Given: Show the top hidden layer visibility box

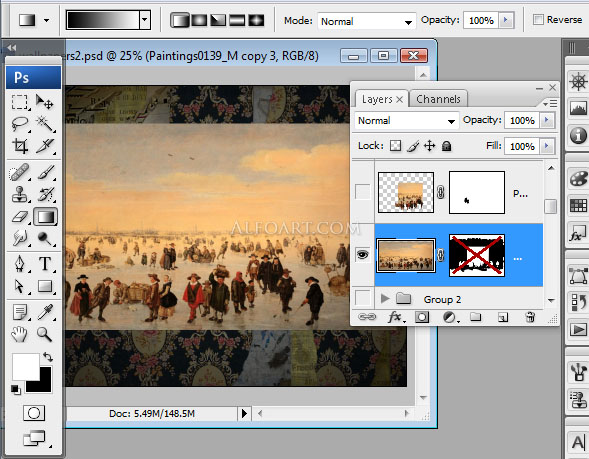Looking at the screenshot, I should coord(362,192).
